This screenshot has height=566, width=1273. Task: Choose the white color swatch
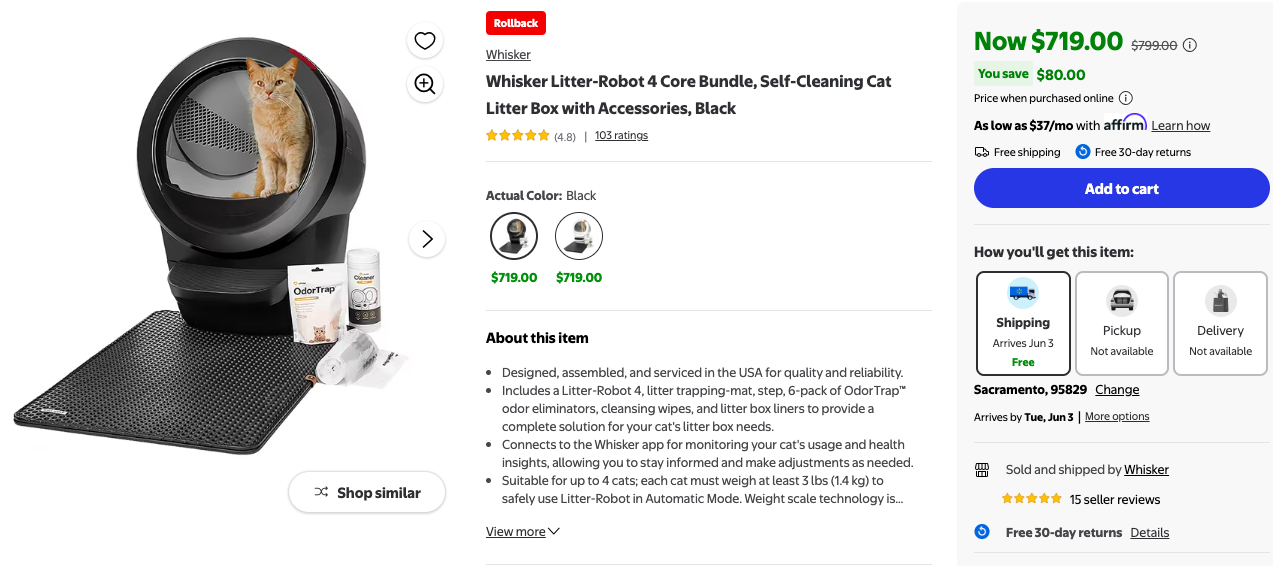pos(579,237)
